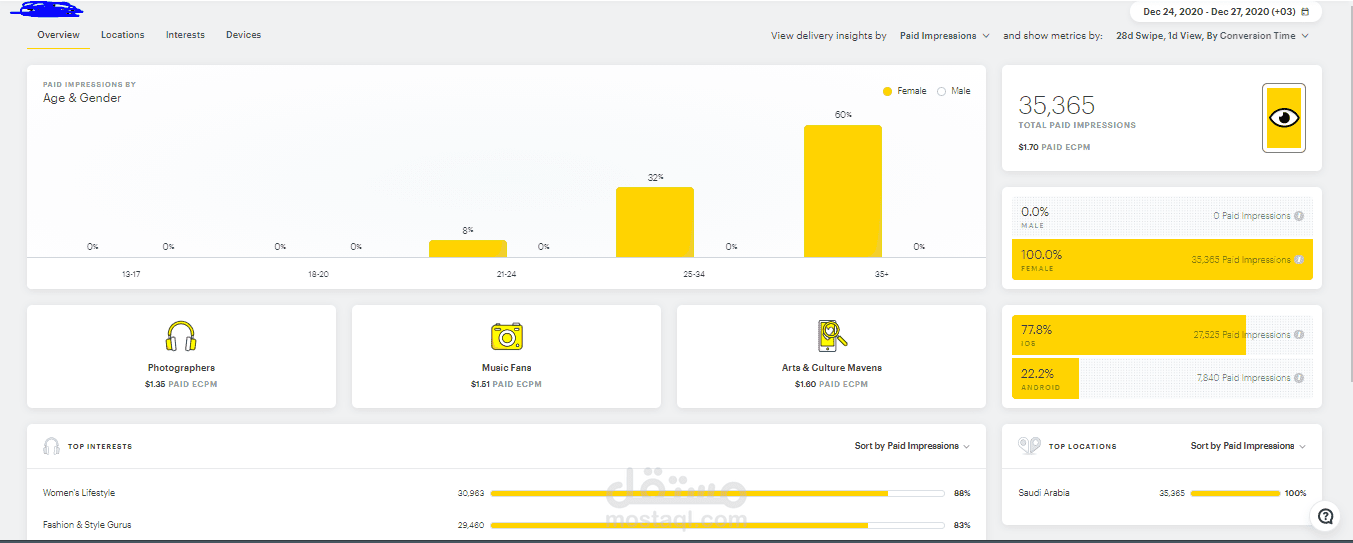Screen dimensions: 1353x543
Task: Click the $1.70 Paid ECPM text
Action: coord(1054,147)
